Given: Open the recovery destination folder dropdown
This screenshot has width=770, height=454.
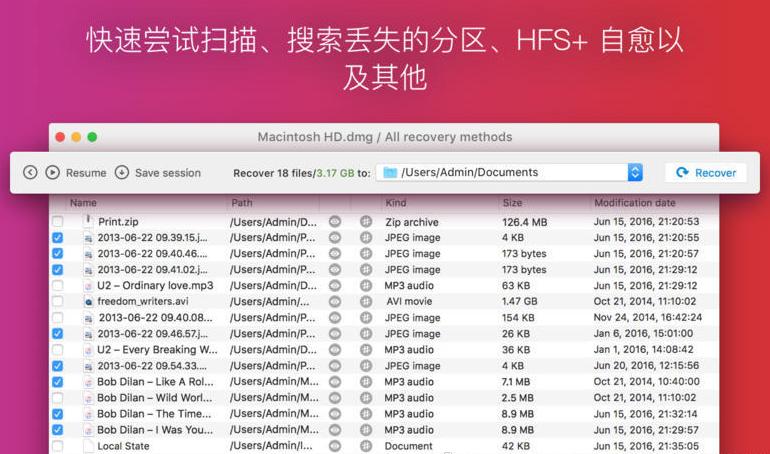Looking at the screenshot, I should click(635, 173).
